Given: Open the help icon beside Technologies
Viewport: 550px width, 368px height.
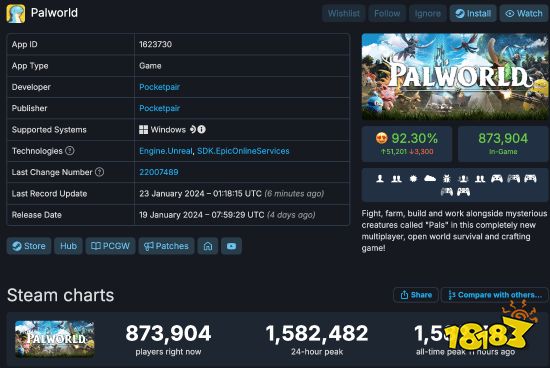Looking at the screenshot, I should click(70, 151).
